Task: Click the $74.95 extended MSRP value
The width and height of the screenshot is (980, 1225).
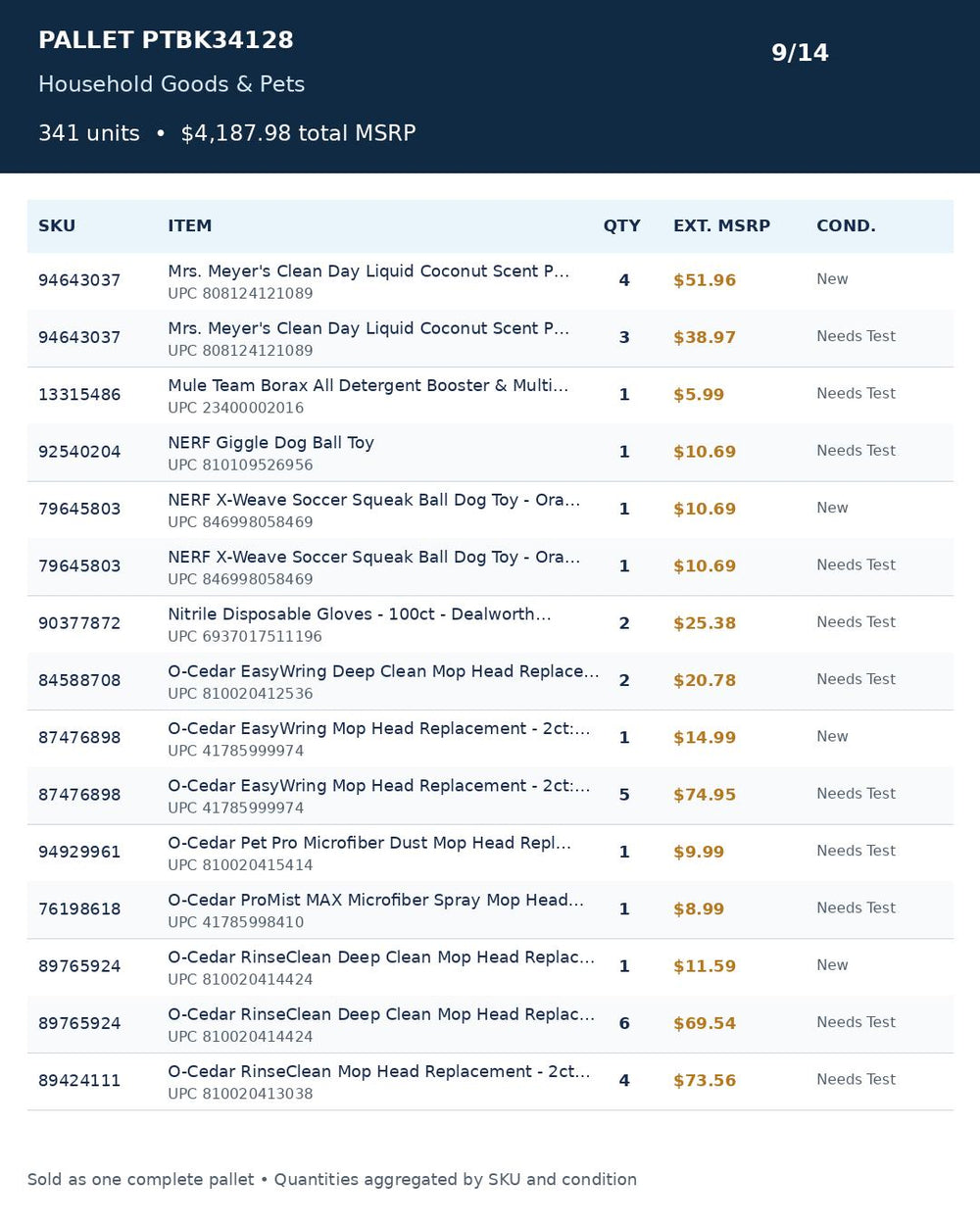Action: (x=704, y=795)
